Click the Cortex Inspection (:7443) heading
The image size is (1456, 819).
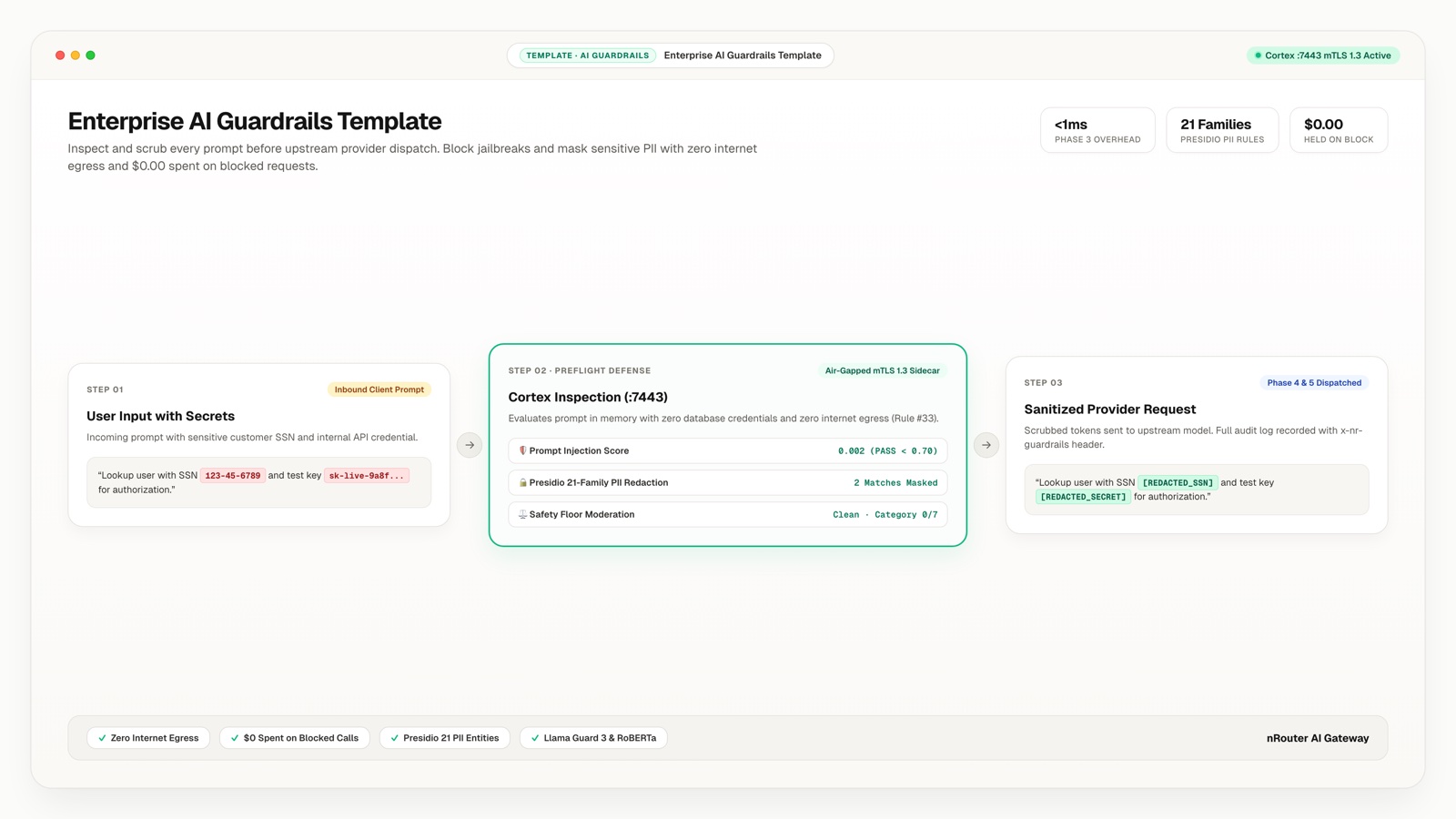(x=588, y=397)
